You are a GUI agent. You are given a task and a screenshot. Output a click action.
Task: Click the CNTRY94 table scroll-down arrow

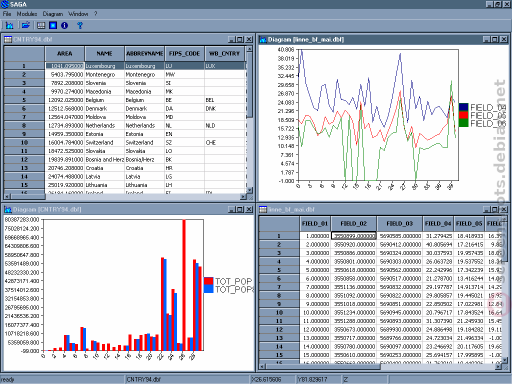[x=249, y=190]
